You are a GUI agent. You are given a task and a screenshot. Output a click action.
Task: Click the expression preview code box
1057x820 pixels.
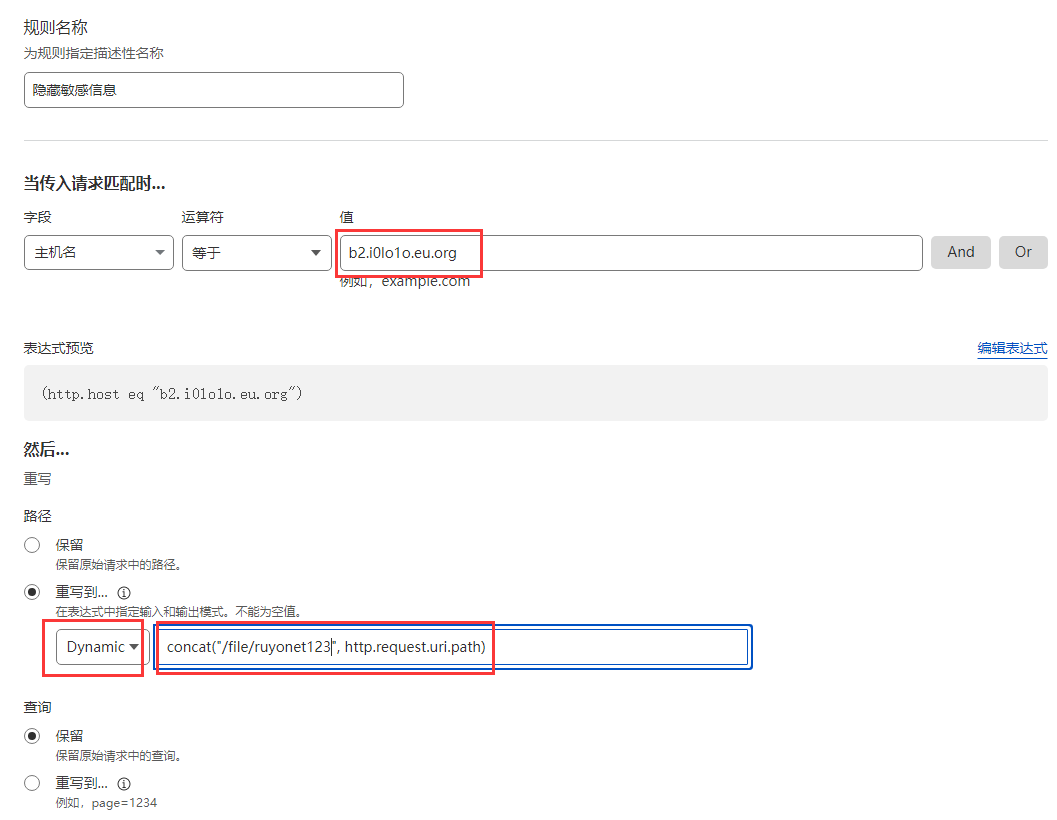pos(535,393)
